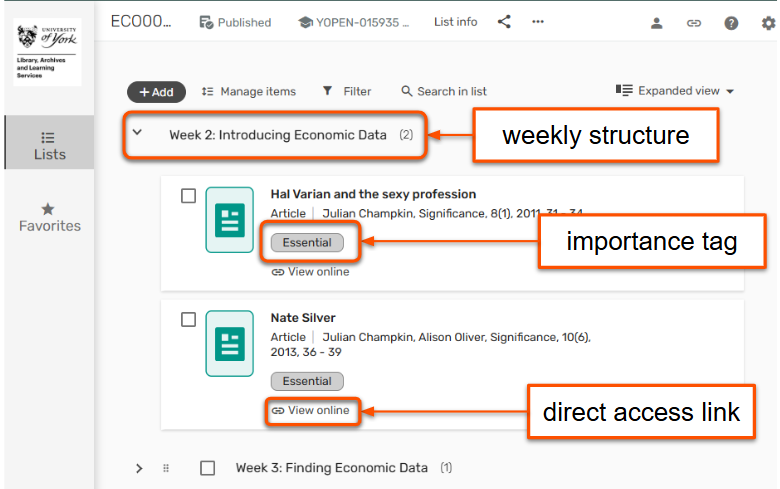Click the Nate Silver article document icon
Image resolution: width=780 pixels, height=489 pixels.
click(230, 343)
